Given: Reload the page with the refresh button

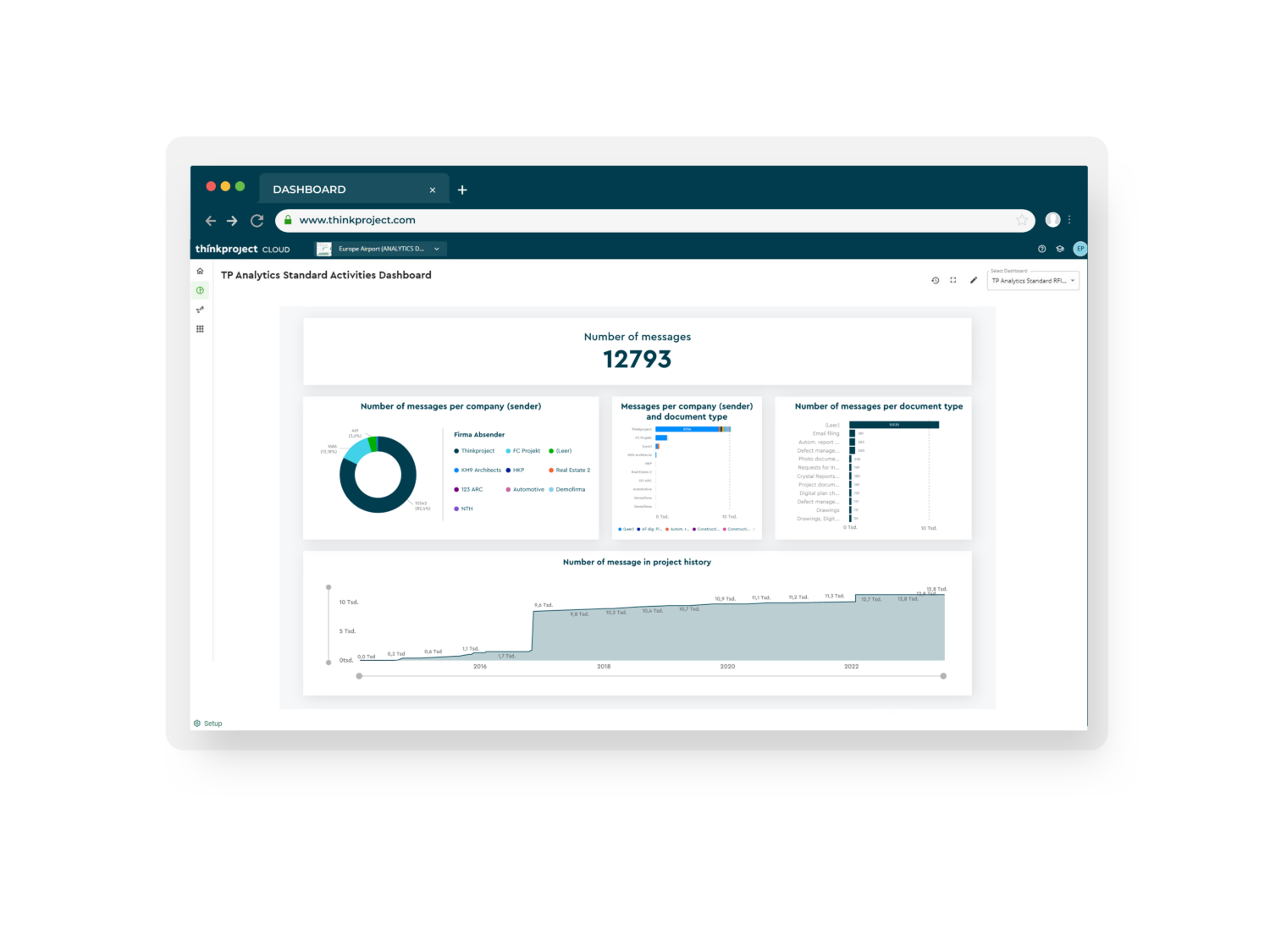Looking at the screenshot, I should (x=257, y=221).
